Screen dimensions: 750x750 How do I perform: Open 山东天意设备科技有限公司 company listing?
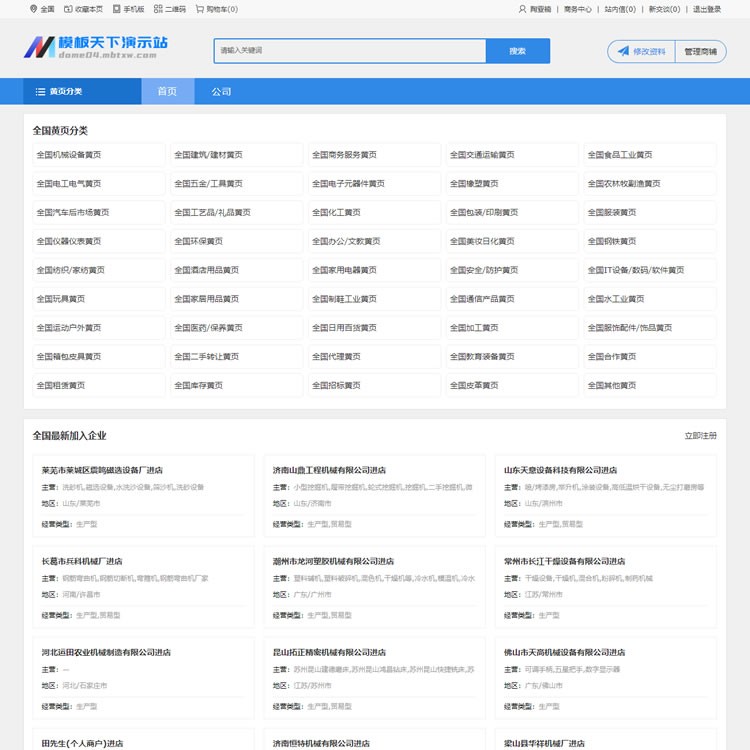tap(560, 470)
